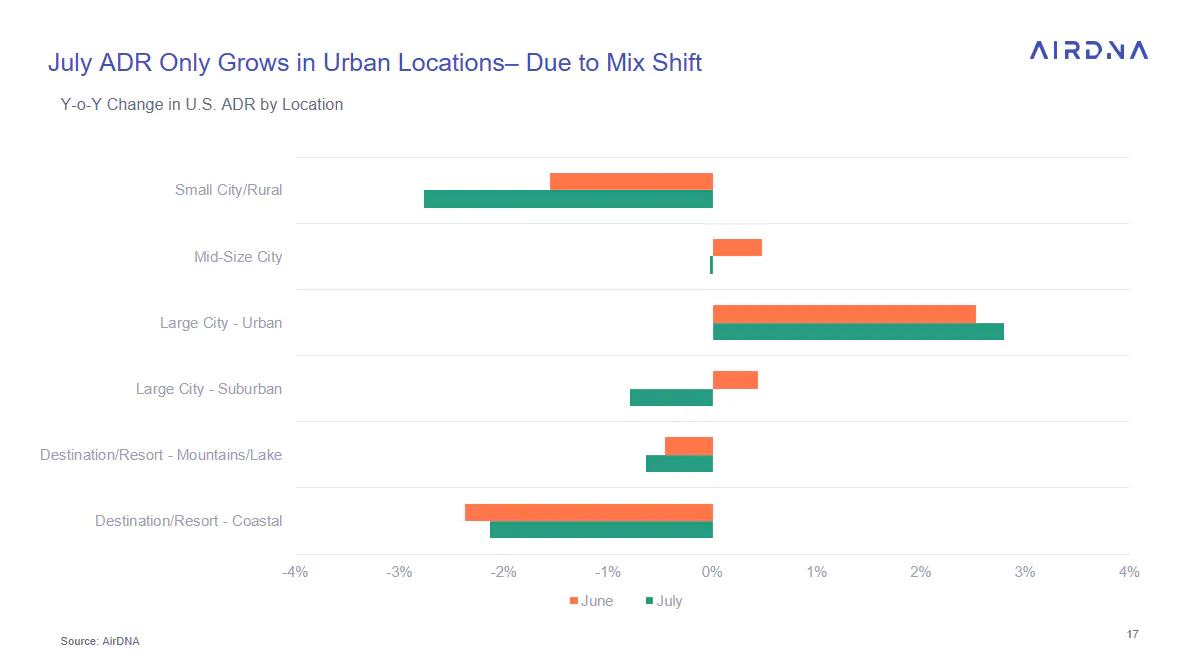Click the -3% axis label
The image size is (1189, 668).
[x=399, y=572]
